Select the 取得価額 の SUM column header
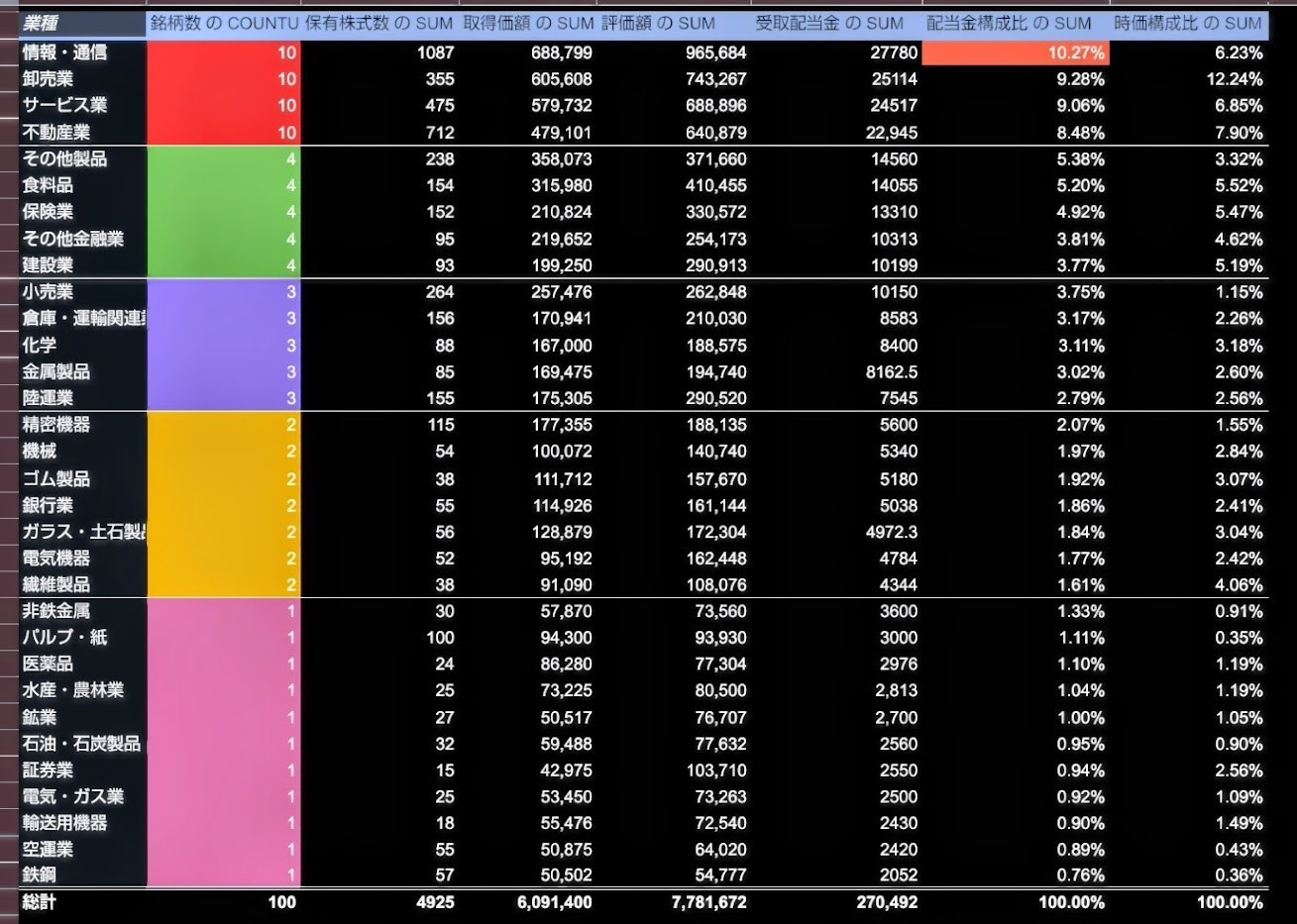This screenshot has width=1297, height=924. [x=527, y=24]
